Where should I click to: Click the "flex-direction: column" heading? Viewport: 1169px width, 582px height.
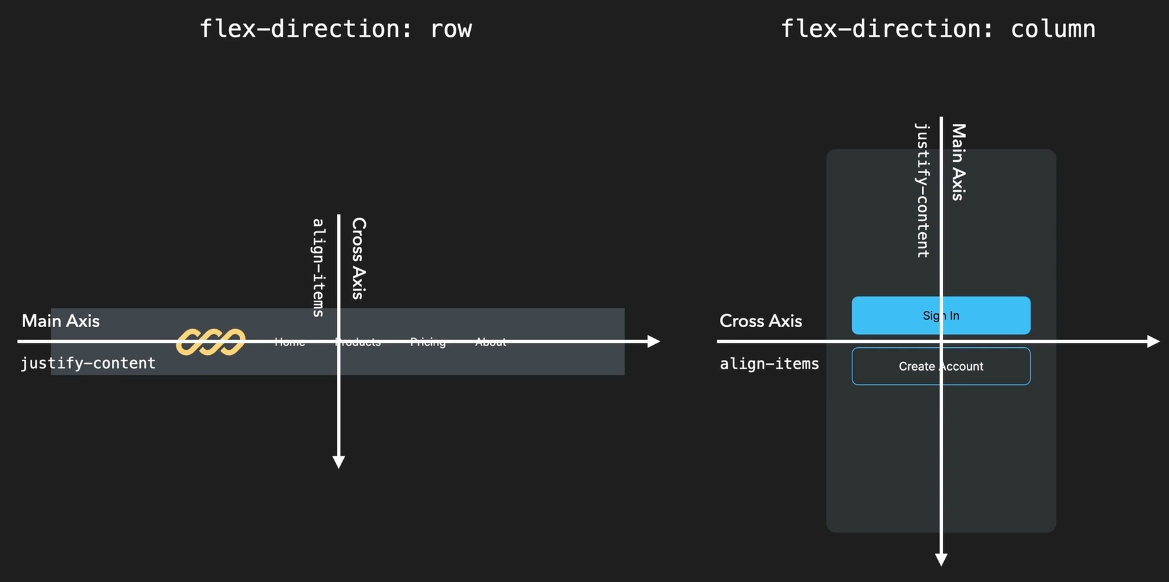[x=938, y=29]
